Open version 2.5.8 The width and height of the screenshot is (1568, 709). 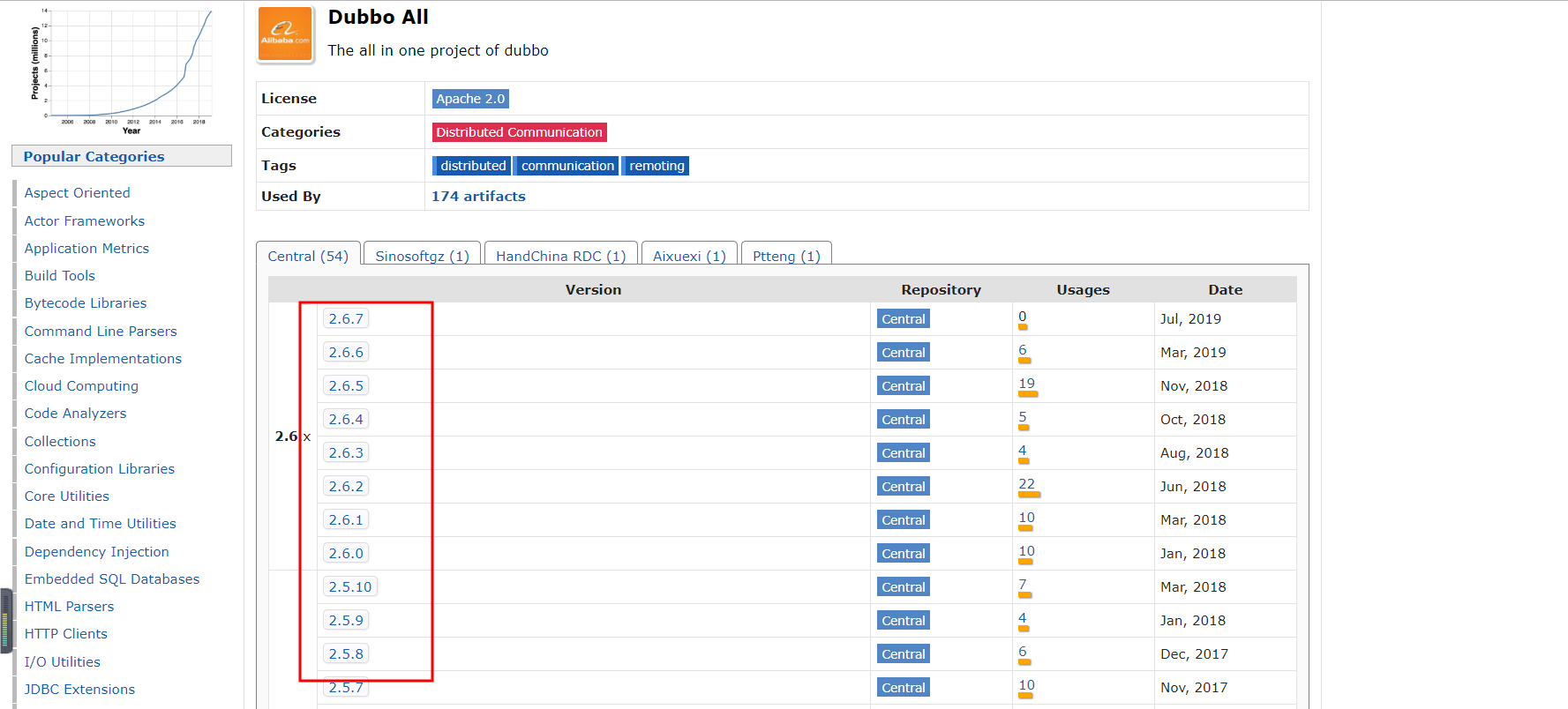click(346, 654)
